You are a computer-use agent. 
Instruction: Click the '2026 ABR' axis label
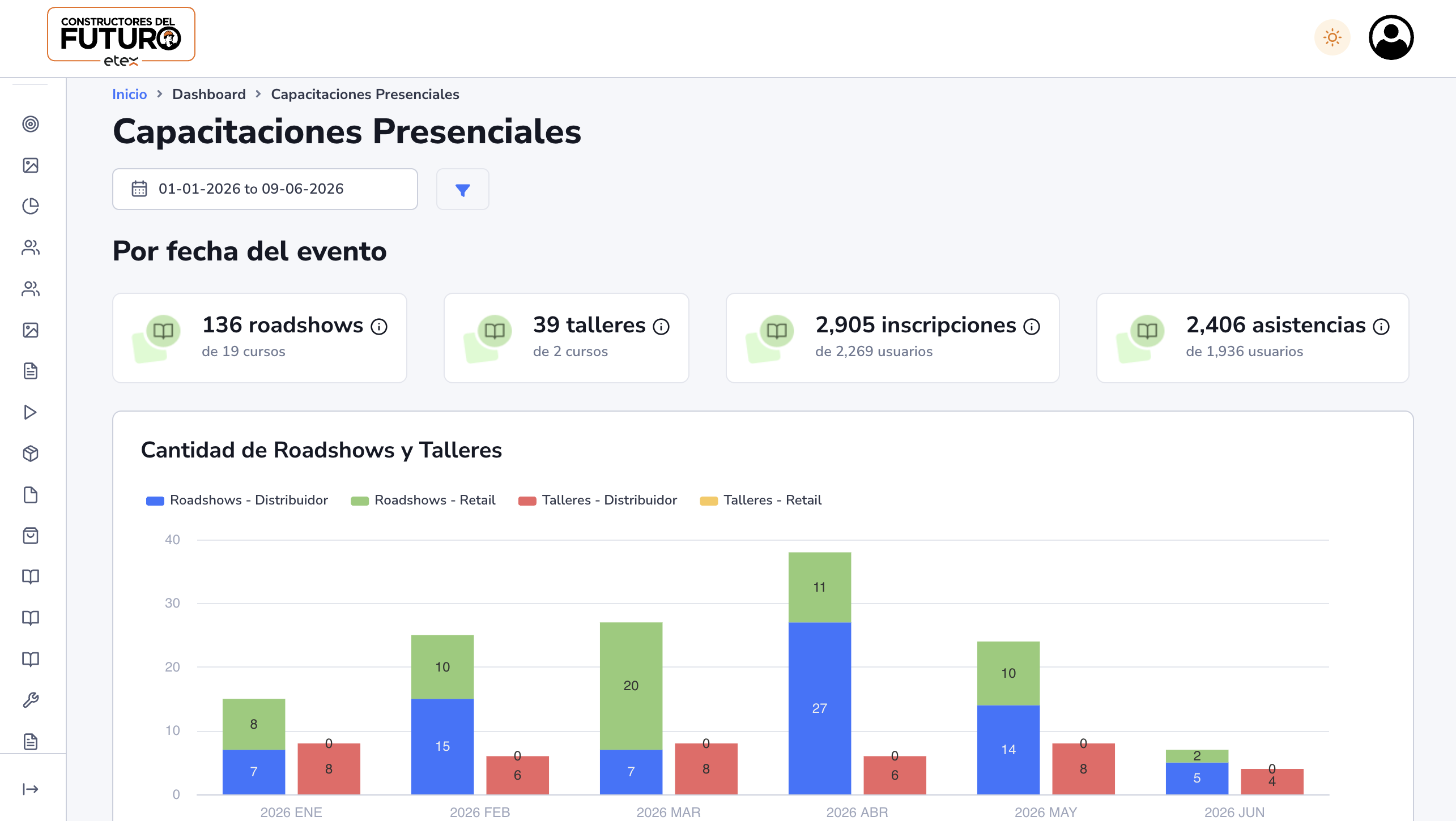coord(857,813)
